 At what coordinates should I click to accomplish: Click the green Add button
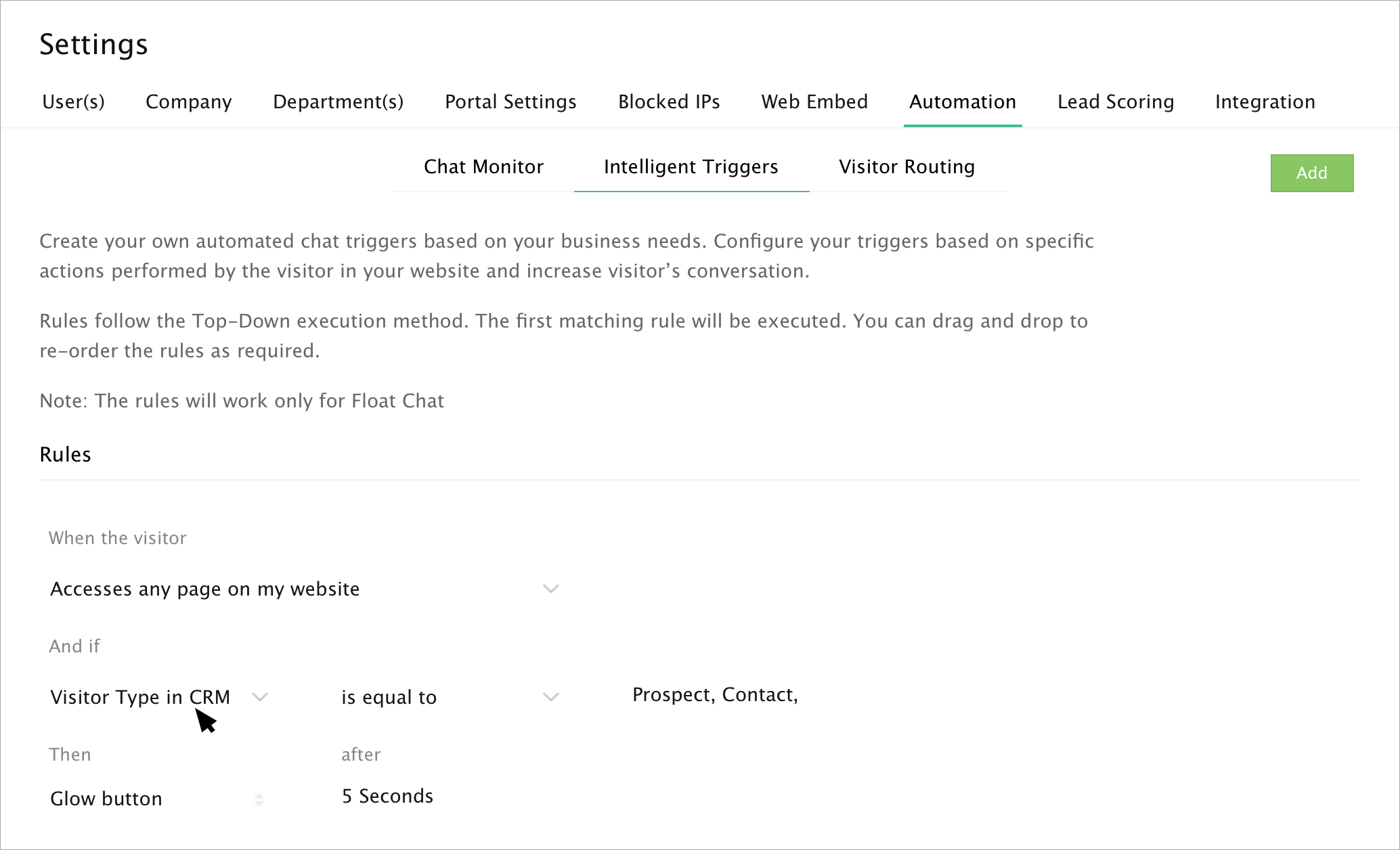tap(1311, 173)
